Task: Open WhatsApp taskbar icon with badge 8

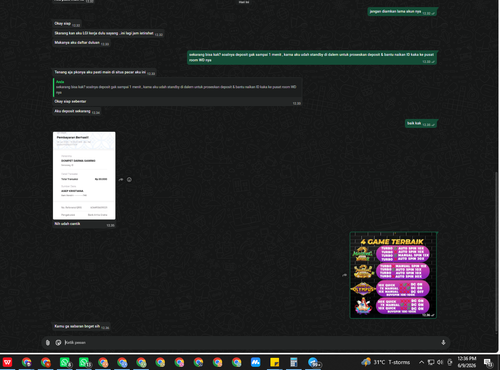Action: click(x=65, y=362)
